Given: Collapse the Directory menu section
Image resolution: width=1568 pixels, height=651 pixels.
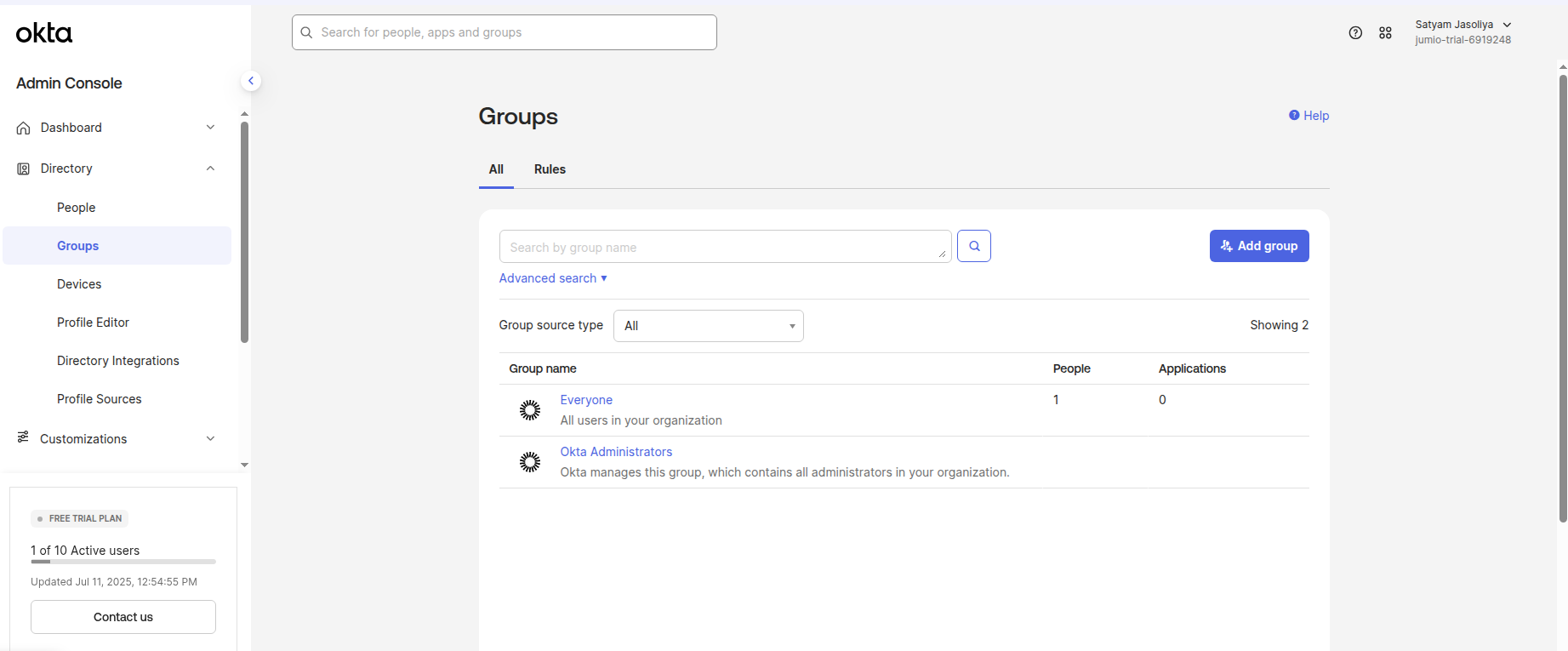Looking at the screenshot, I should tap(210, 168).
